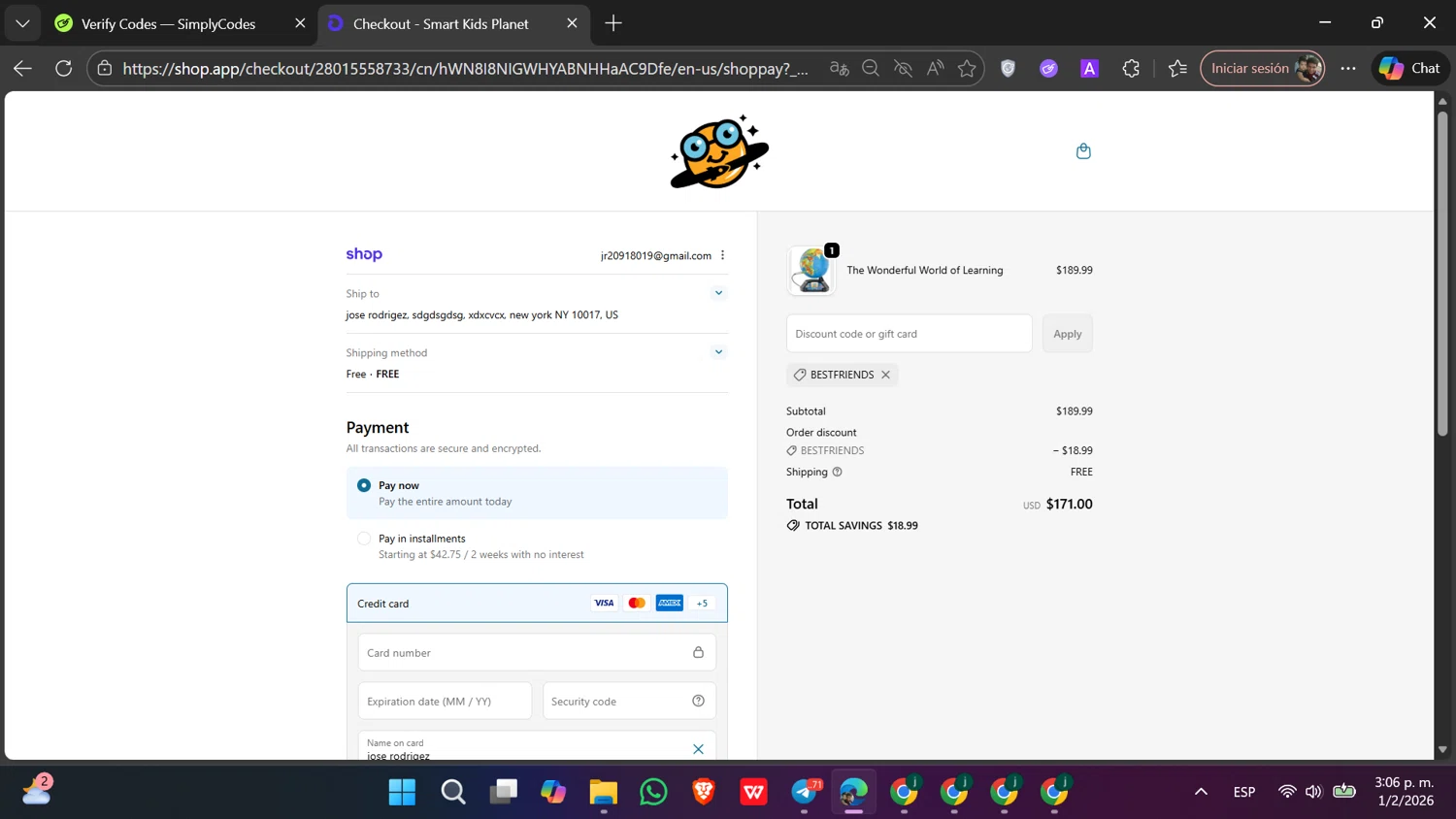Screen dimensions: 1456x819
Task: Click the Apply discount button
Action: (1068, 334)
